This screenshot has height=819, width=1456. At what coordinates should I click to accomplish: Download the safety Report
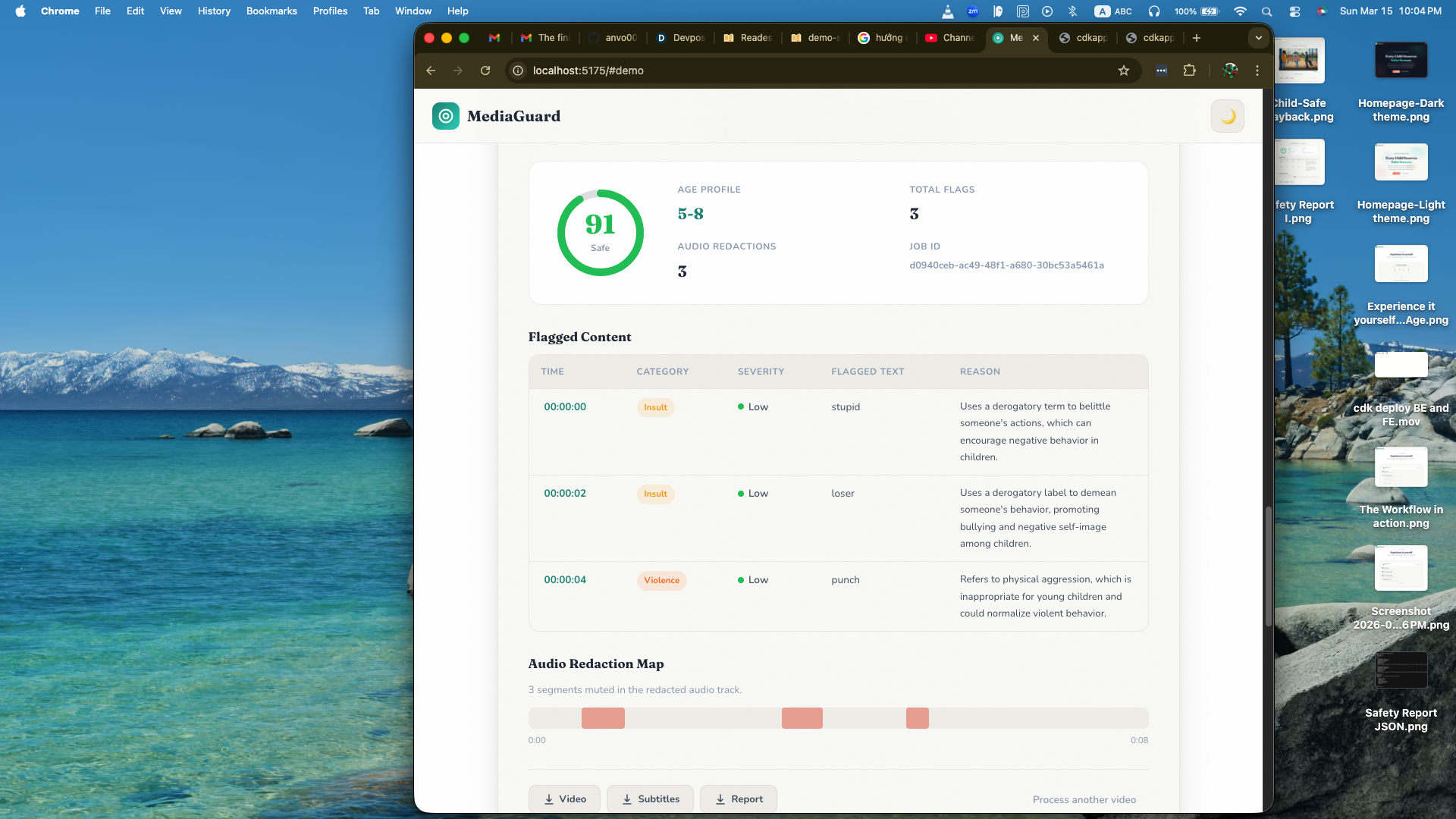738,799
